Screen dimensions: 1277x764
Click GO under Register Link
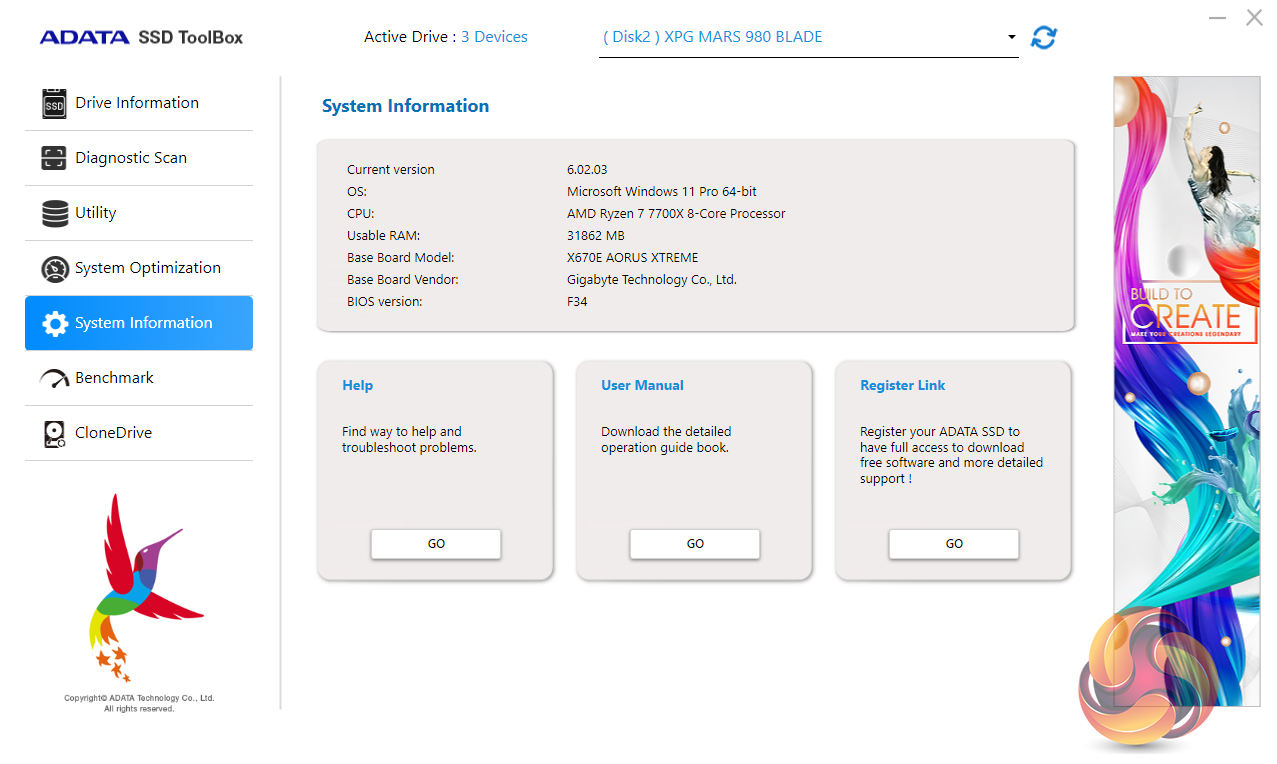coord(954,544)
